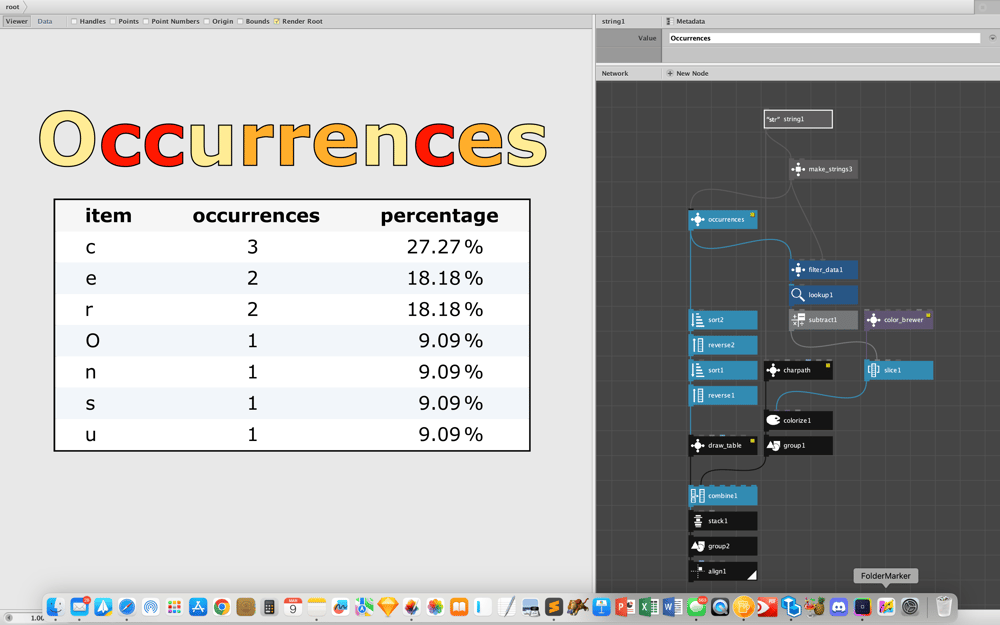The height and width of the screenshot is (625, 1000).
Task: Select the sort2 node
Action: tap(723, 320)
